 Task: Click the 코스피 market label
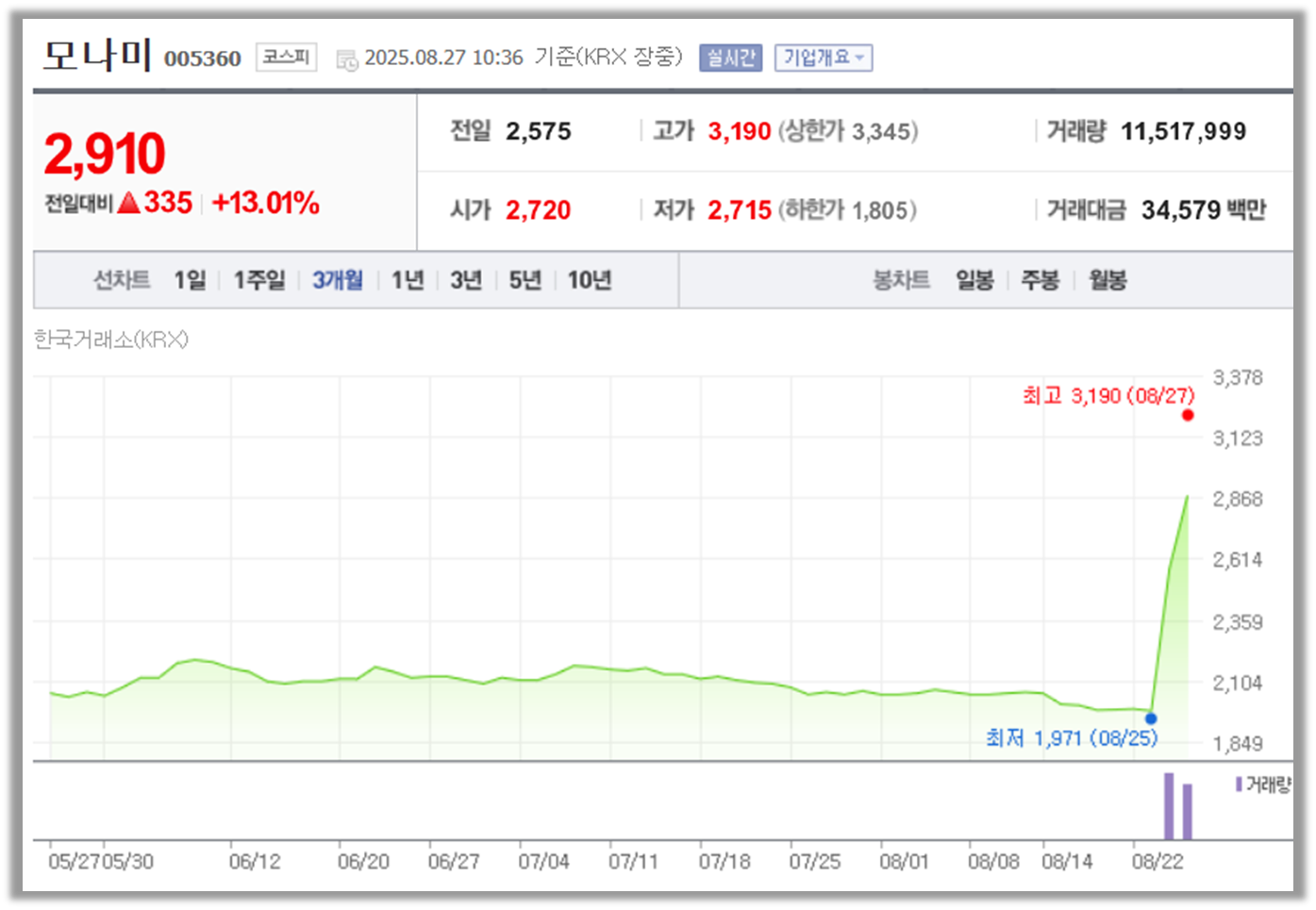point(286,58)
